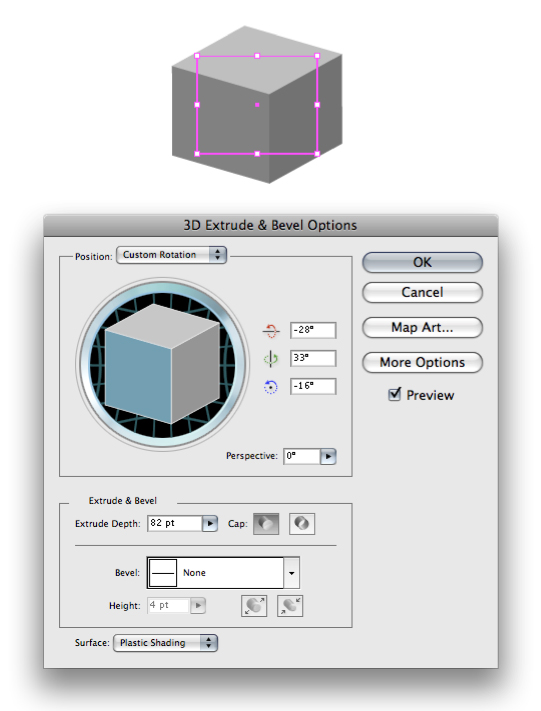The height and width of the screenshot is (711, 541).
Task: Click the None bevel shape preview icon
Action: click(x=163, y=573)
